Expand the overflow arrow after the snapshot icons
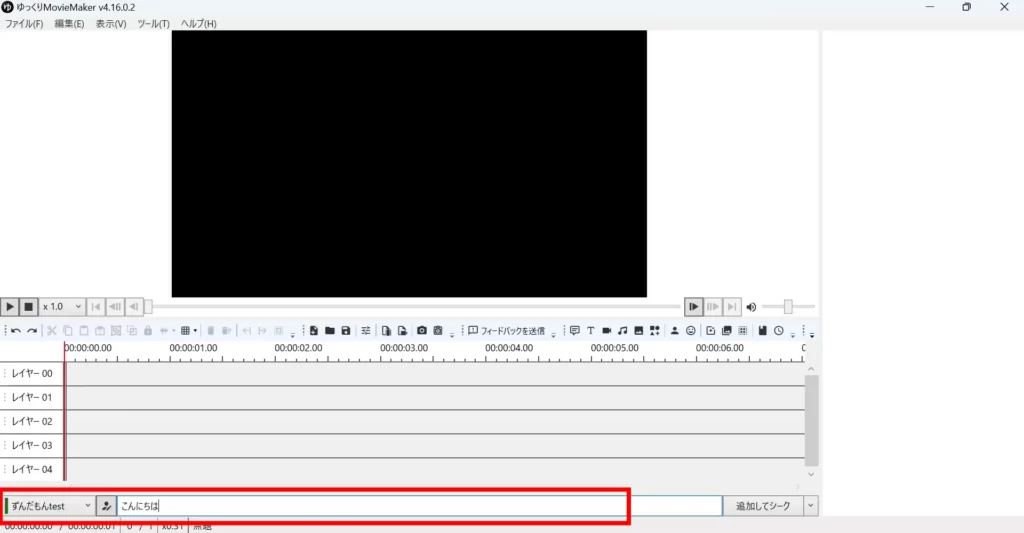Viewport: 1024px width, 533px height. coord(452,334)
